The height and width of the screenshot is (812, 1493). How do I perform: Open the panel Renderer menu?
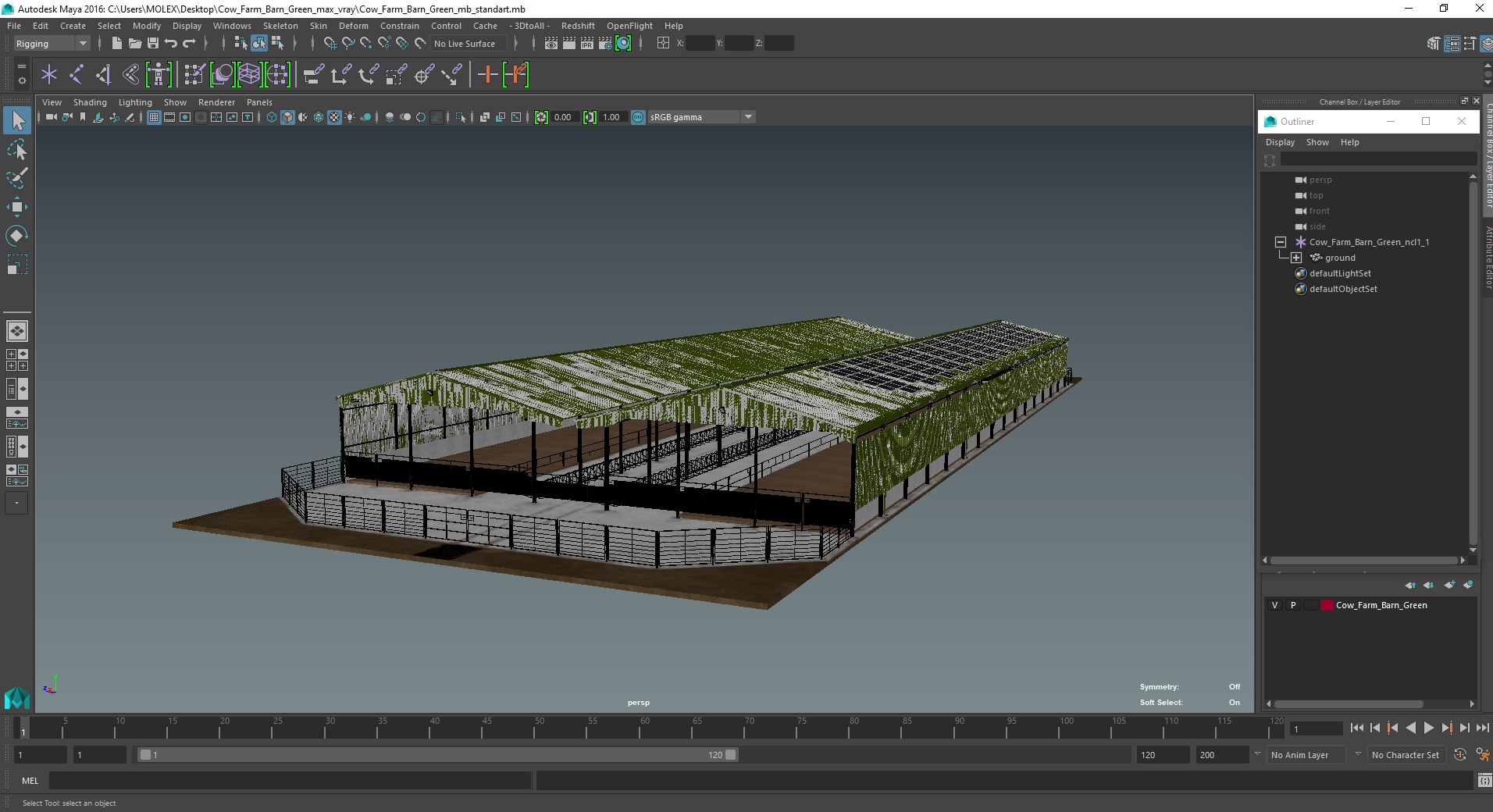216,102
